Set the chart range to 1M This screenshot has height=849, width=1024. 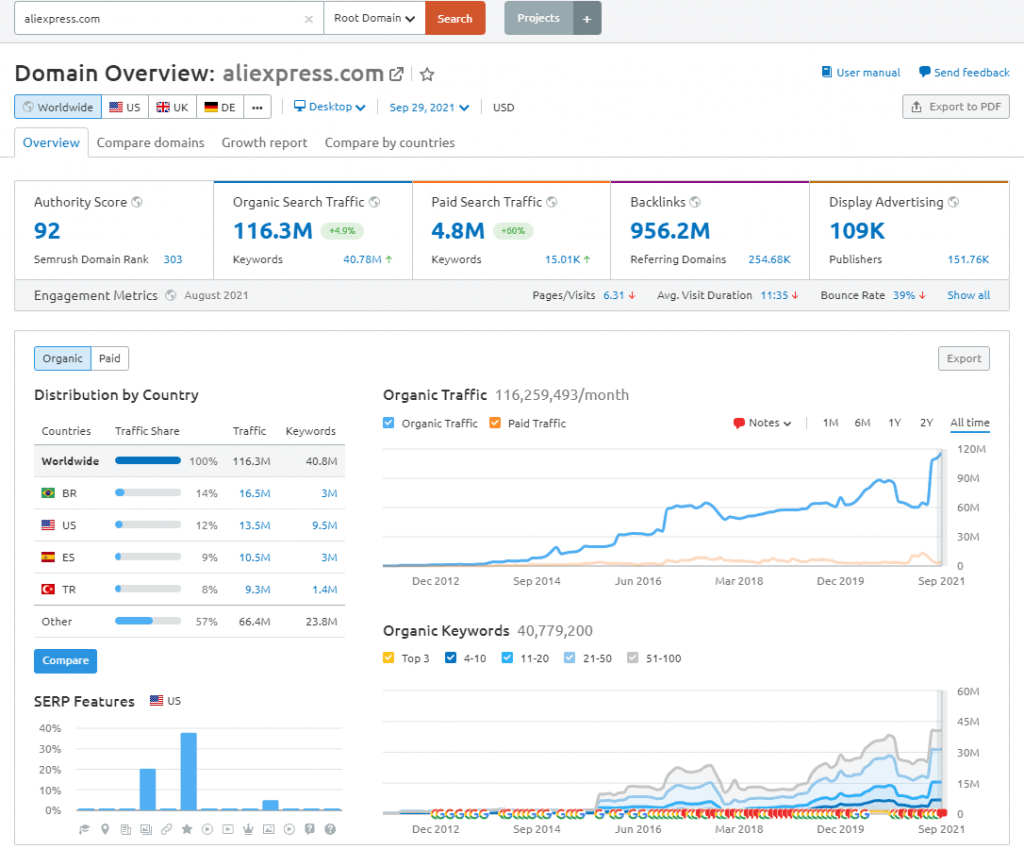(830, 423)
